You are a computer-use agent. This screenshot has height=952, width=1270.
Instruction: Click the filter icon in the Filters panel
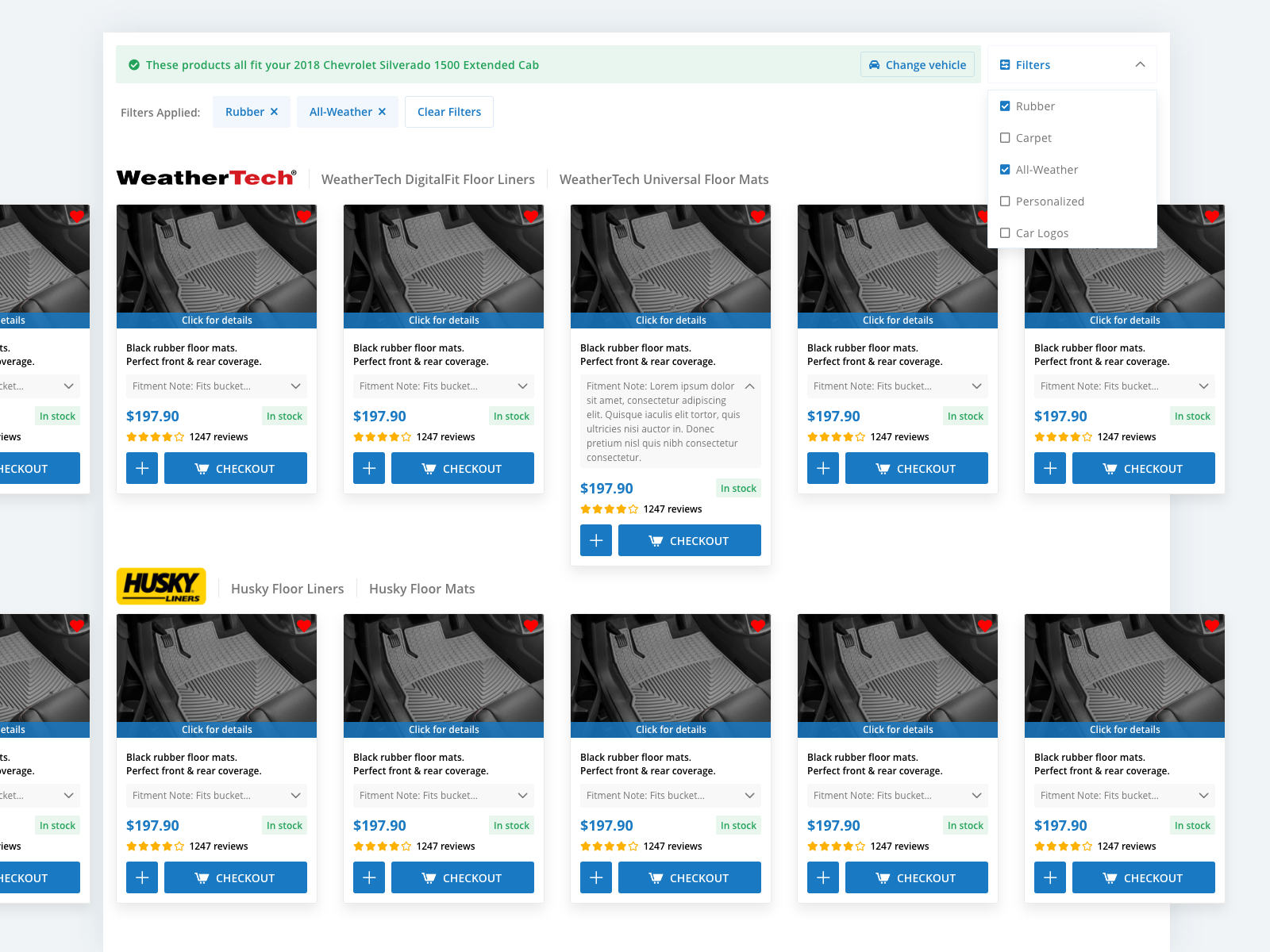click(1005, 64)
